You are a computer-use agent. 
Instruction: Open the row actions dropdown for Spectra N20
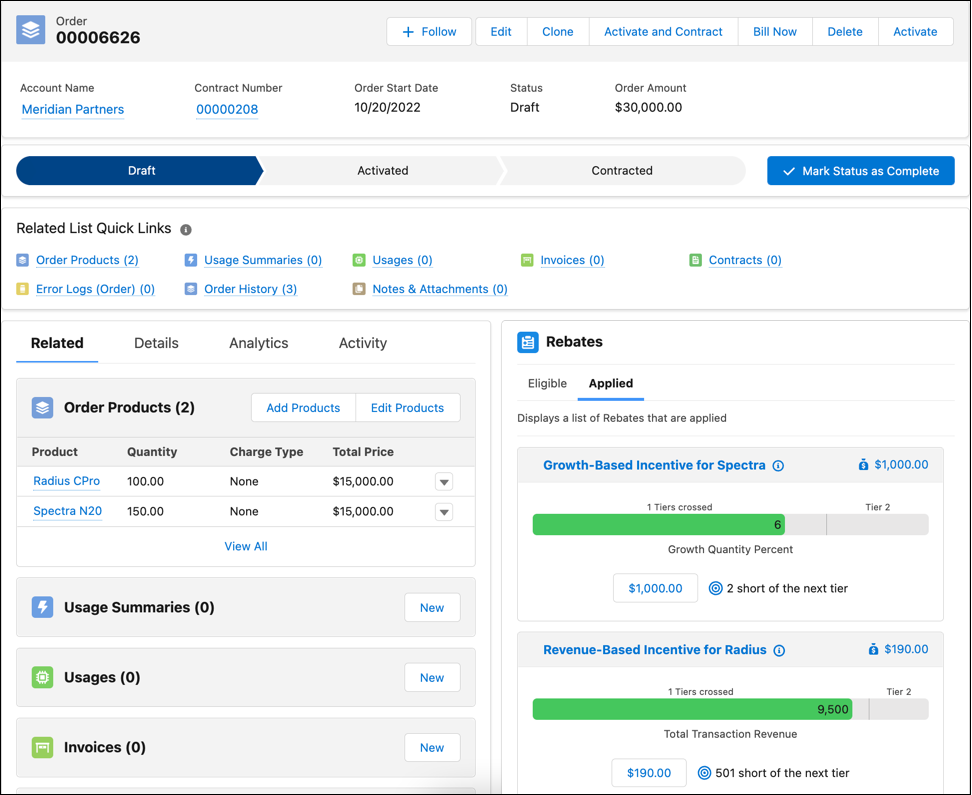pos(443,511)
